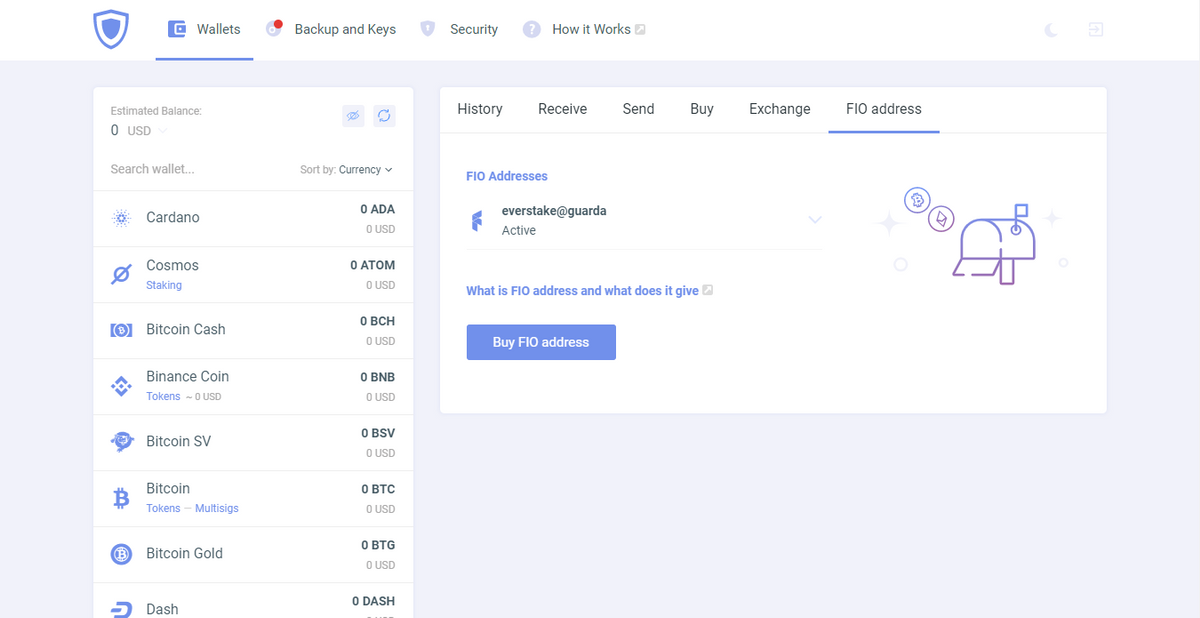Click the Dash coin icon

(x=121, y=609)
